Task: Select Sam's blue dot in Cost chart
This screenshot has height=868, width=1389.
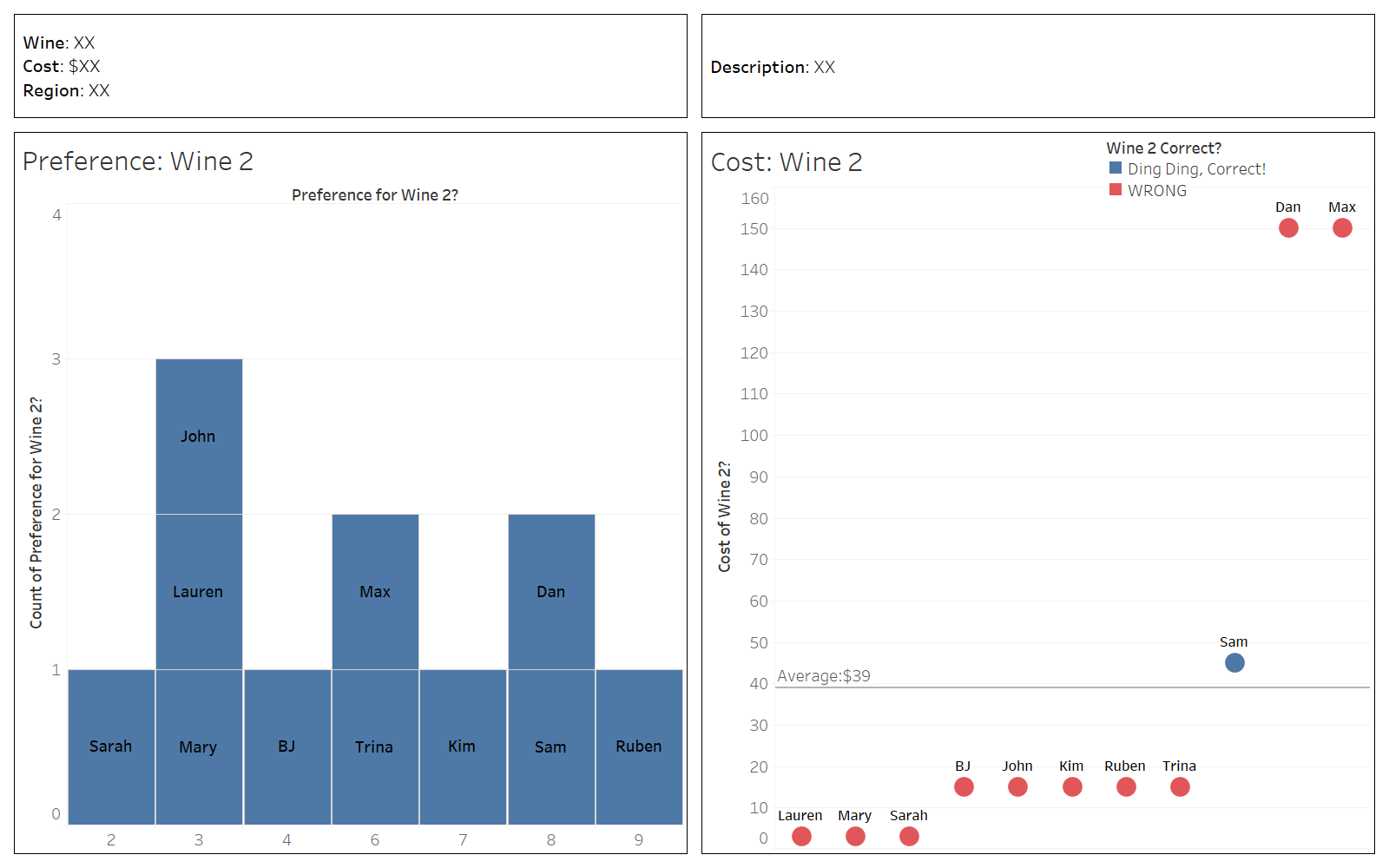Action: [1234, 663]
